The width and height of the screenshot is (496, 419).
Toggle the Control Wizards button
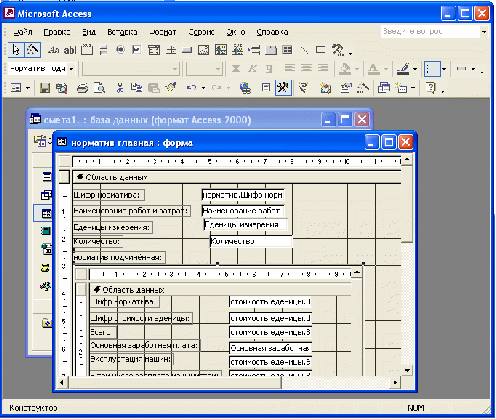coord(32,50)
